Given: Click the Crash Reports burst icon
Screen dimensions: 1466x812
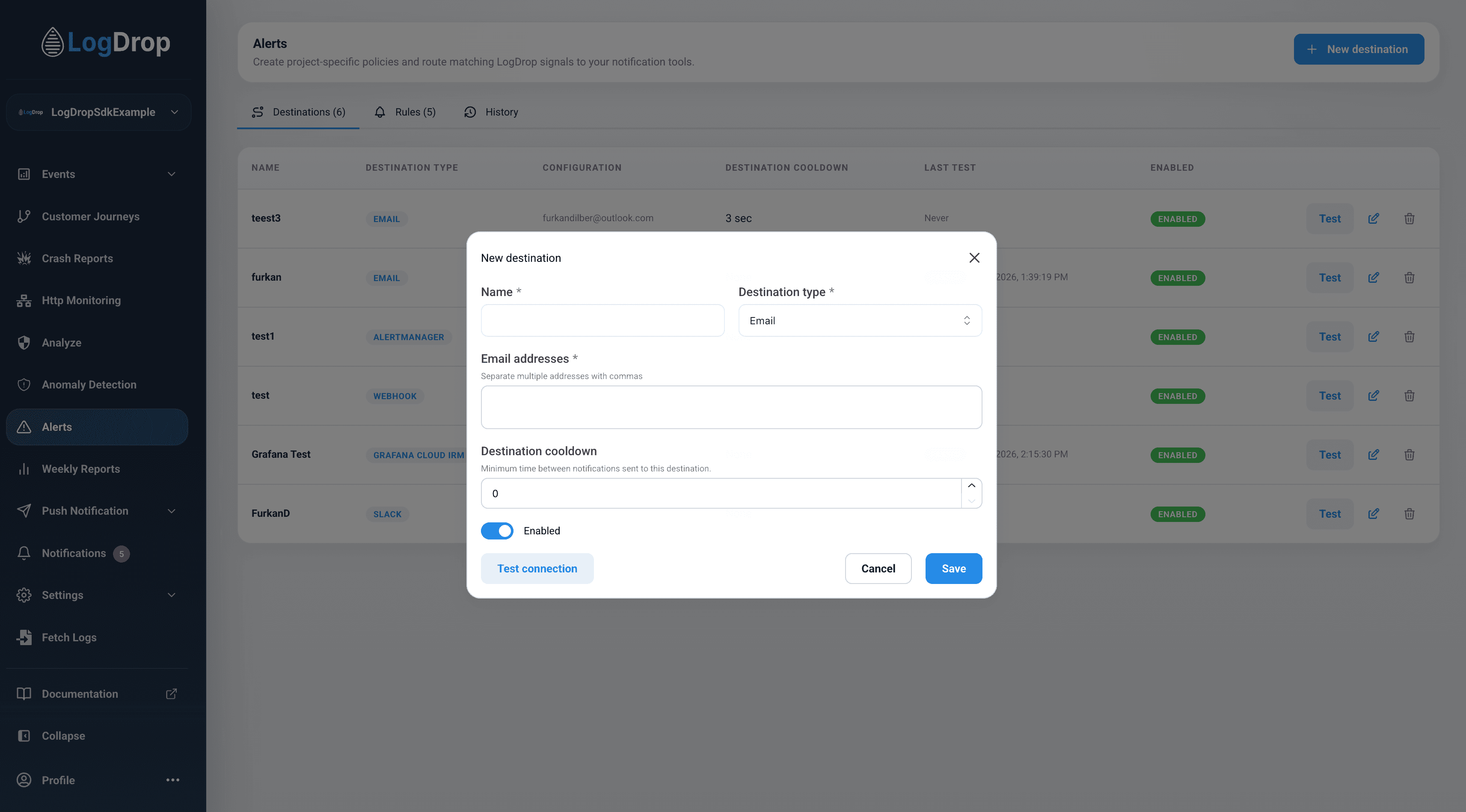Looking at the screenshot, I should [x=24, y=258].
